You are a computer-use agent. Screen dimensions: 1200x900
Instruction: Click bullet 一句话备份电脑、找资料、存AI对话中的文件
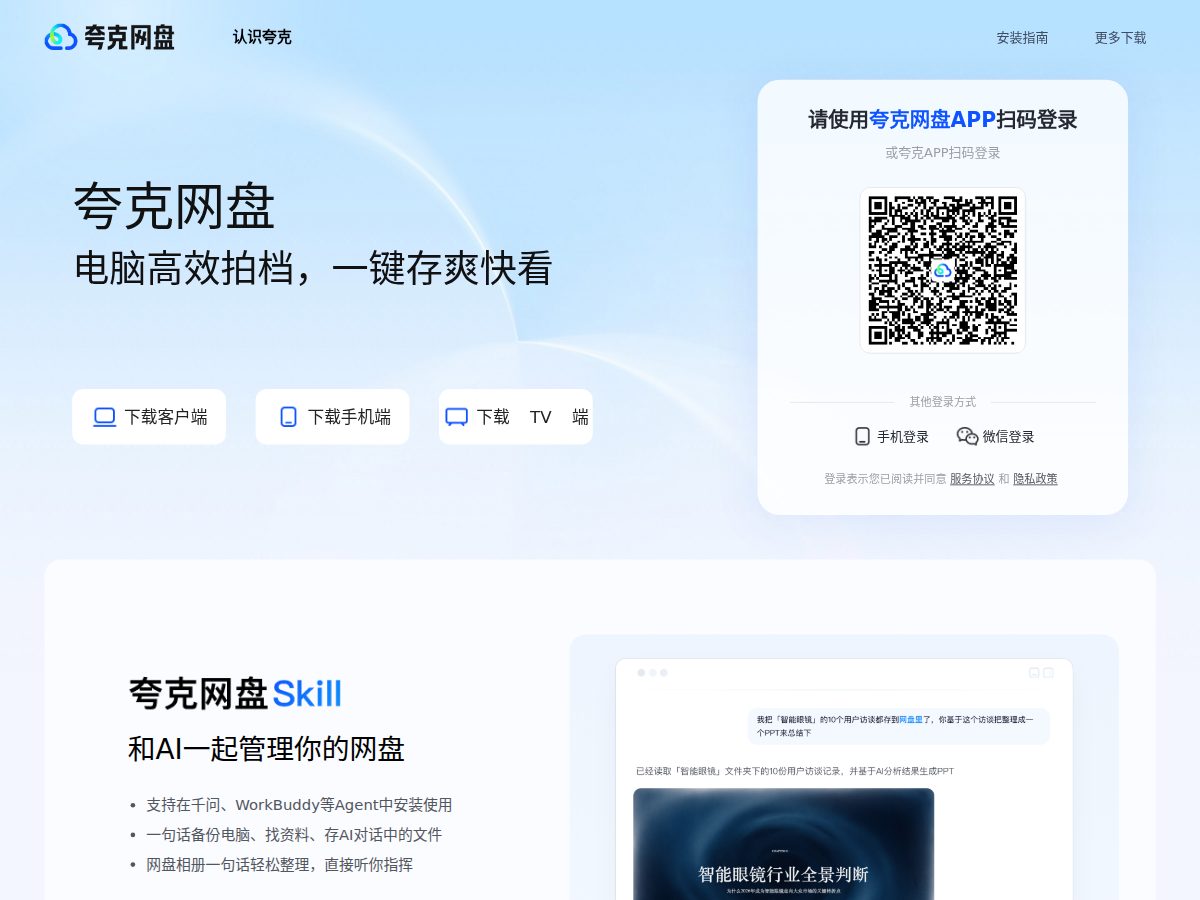tap(294, 835)
